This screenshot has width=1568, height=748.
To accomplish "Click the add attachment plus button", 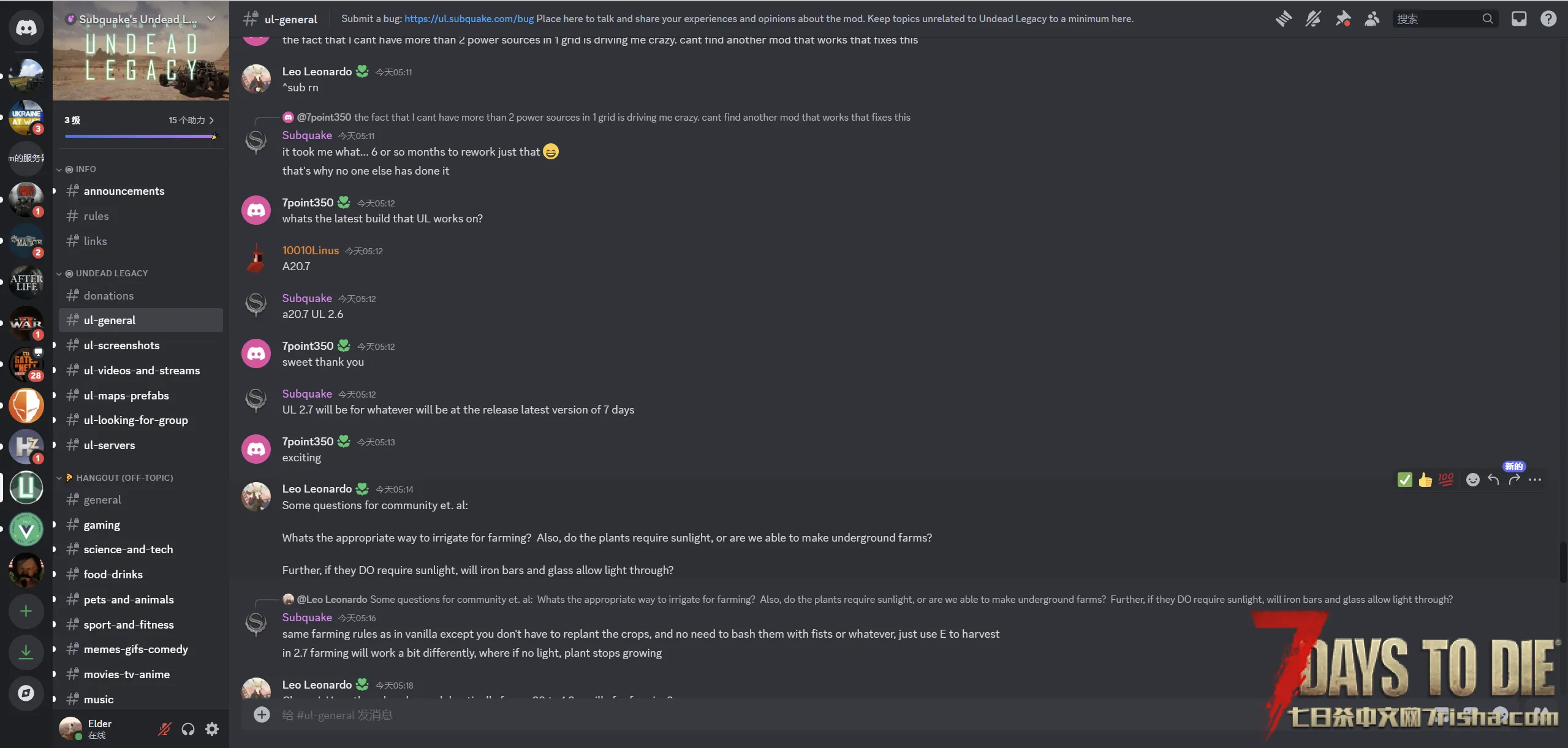I will coord(262,715).
